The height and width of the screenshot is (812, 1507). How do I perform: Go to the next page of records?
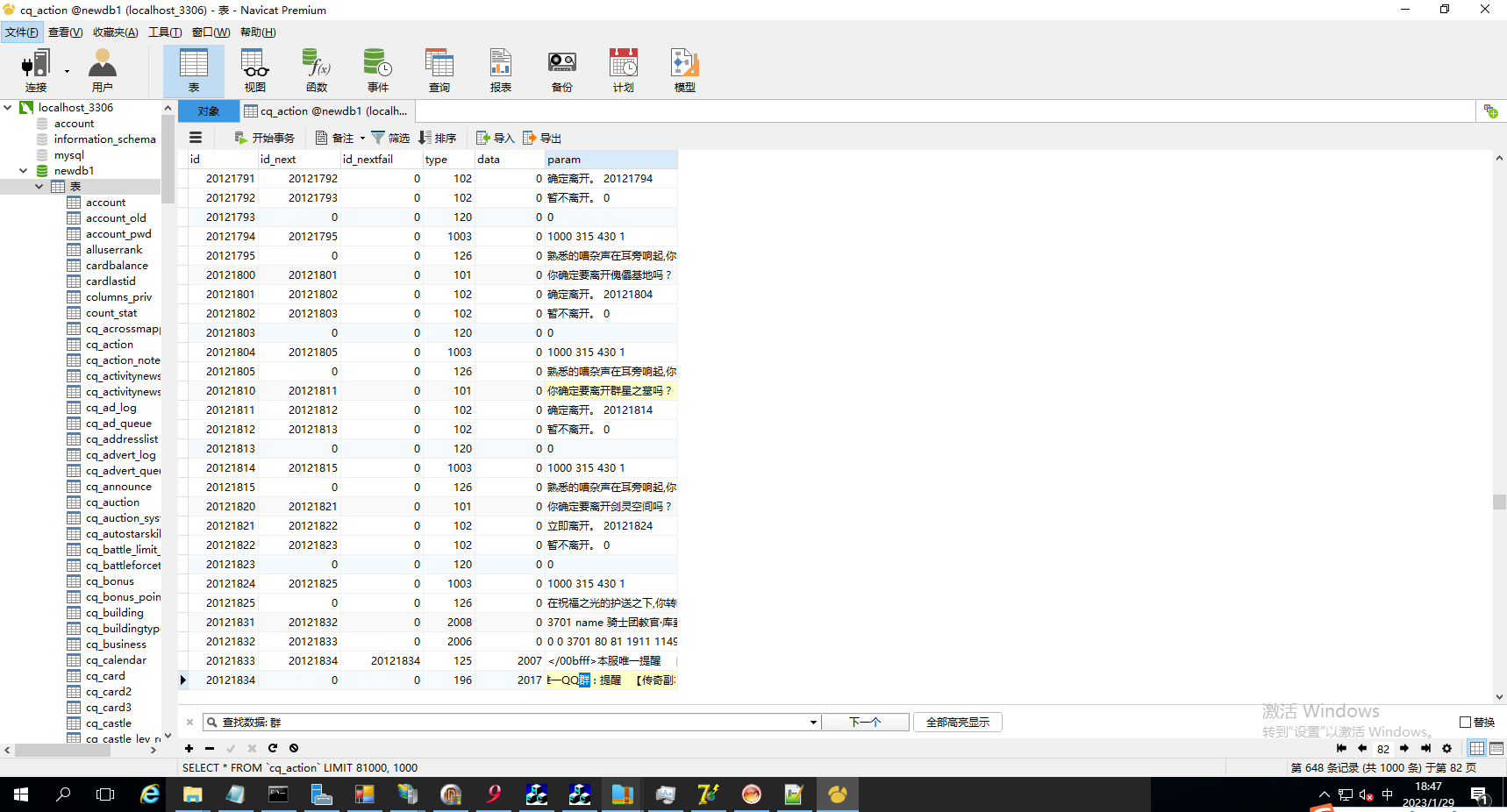tap(1404, 748)
